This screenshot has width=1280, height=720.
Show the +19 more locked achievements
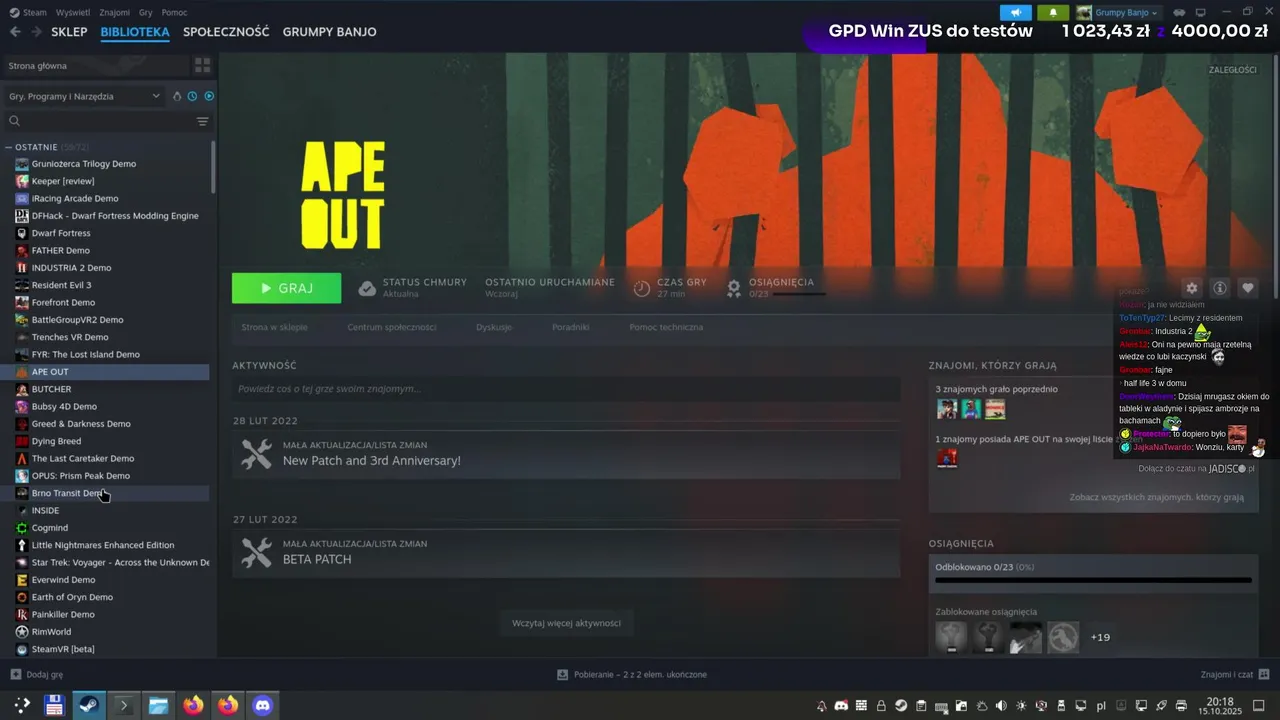[1100, 637]
